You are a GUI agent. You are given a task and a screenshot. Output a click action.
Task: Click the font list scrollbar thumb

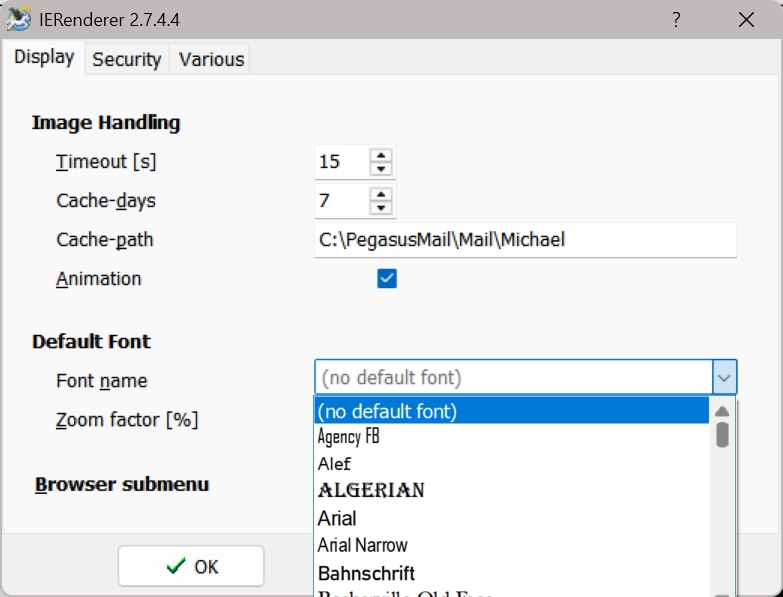tap(722, 435)
